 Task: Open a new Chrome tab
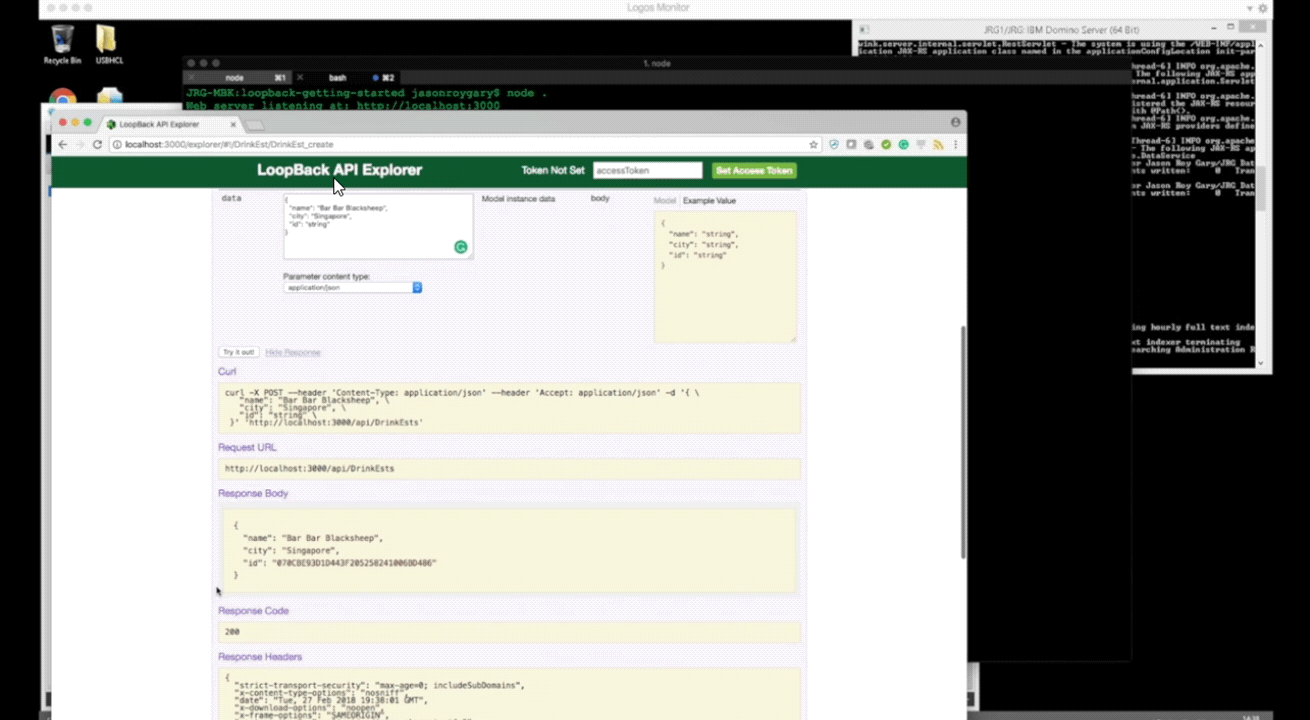pyautogui.click(x=255, y=125)
